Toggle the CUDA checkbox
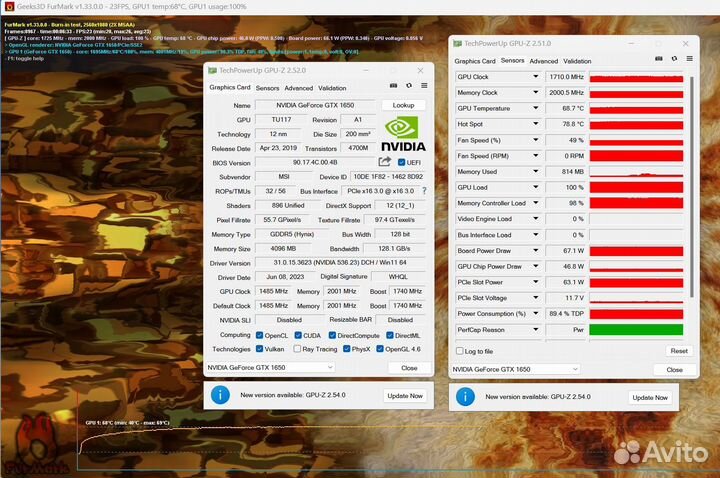Viewport: 720px width, 478px height. (x=298, y=335)
